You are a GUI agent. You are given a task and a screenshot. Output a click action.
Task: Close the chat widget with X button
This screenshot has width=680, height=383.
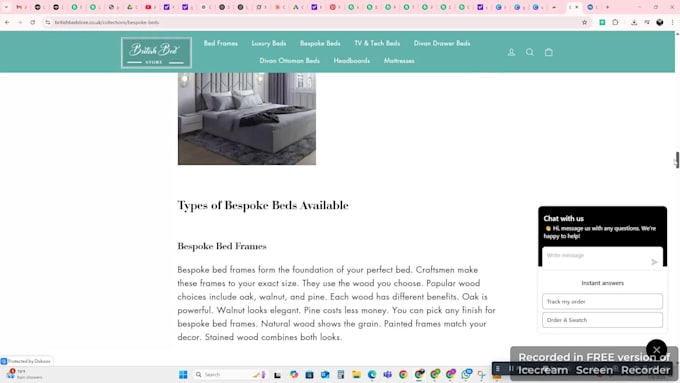(656, 350)
